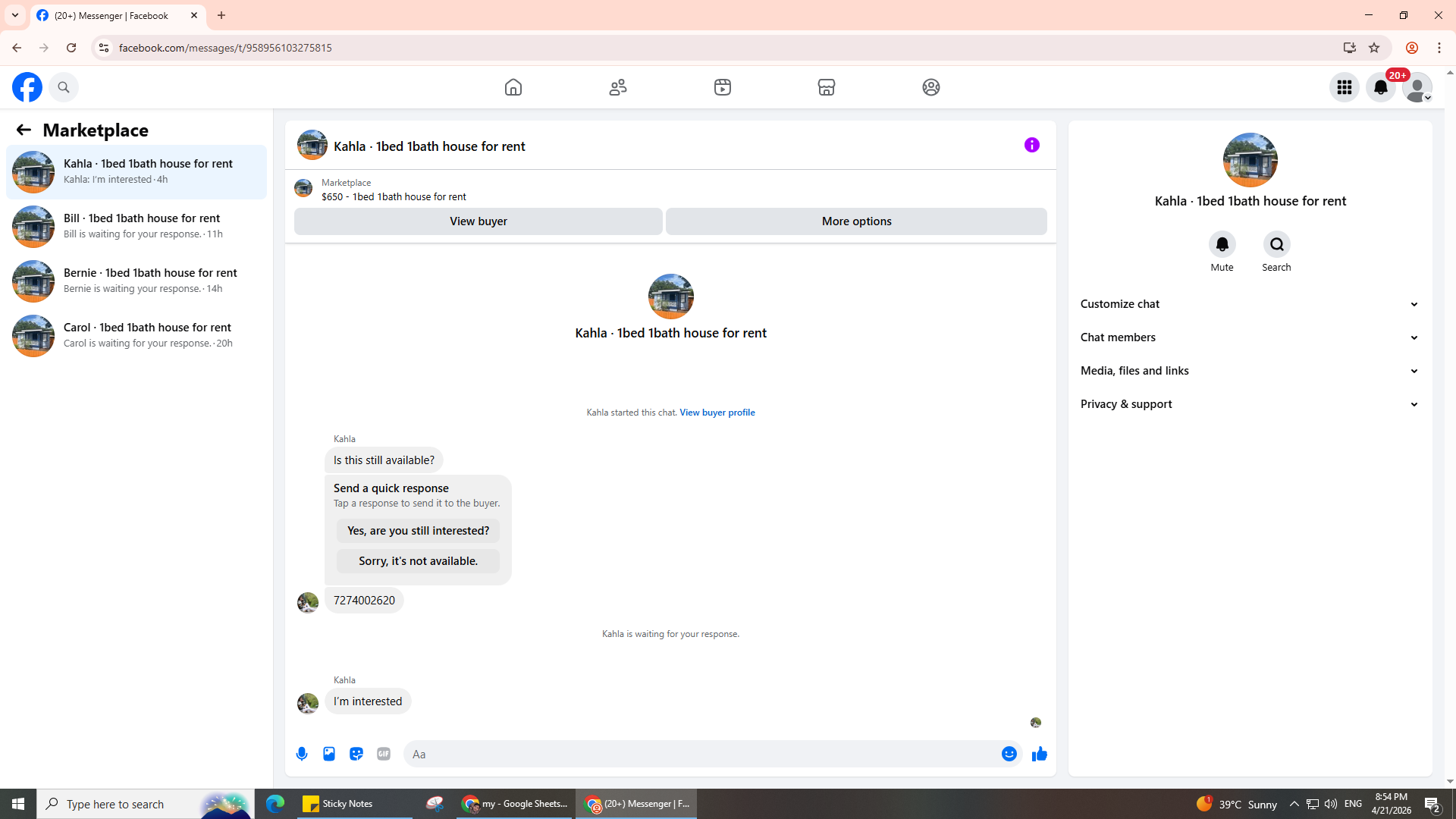Click Kahla's avatar beside 'I'm interested'

[308, 704]
